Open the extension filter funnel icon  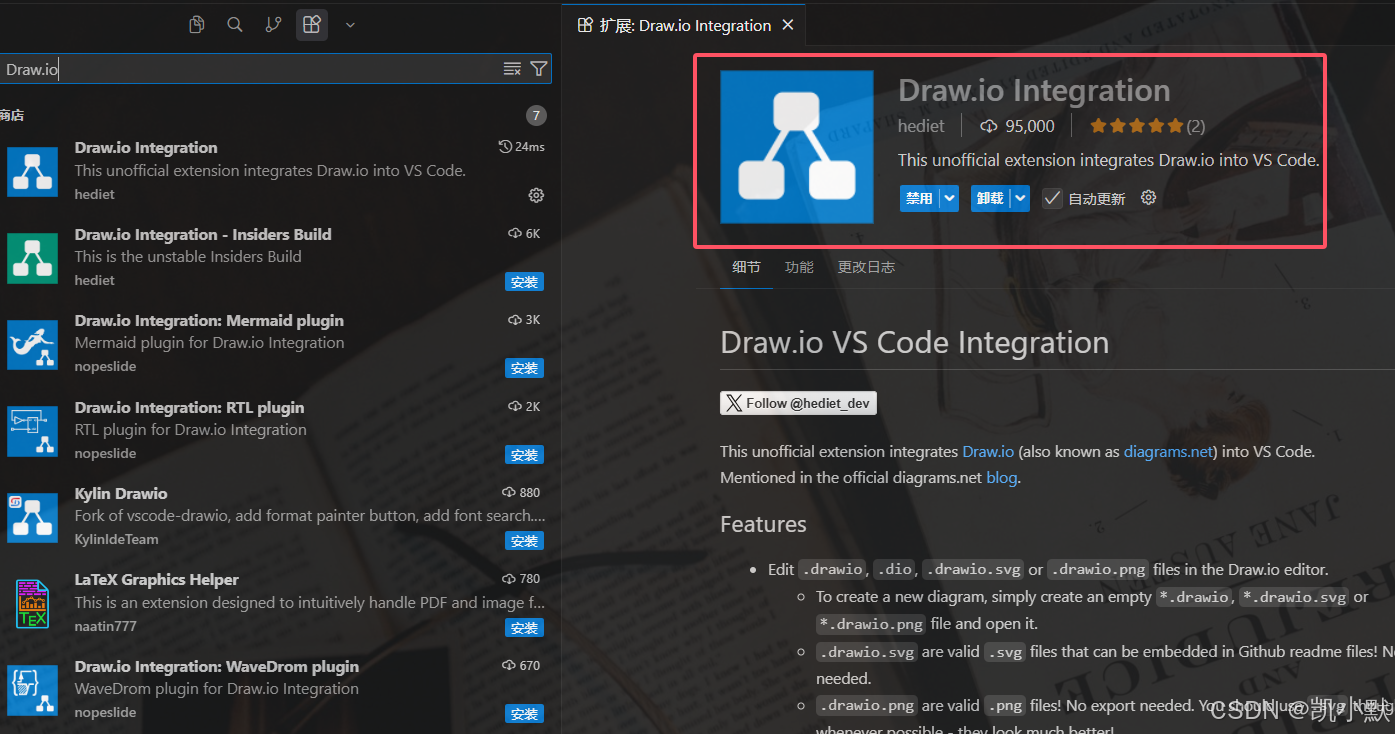(539, 69)
